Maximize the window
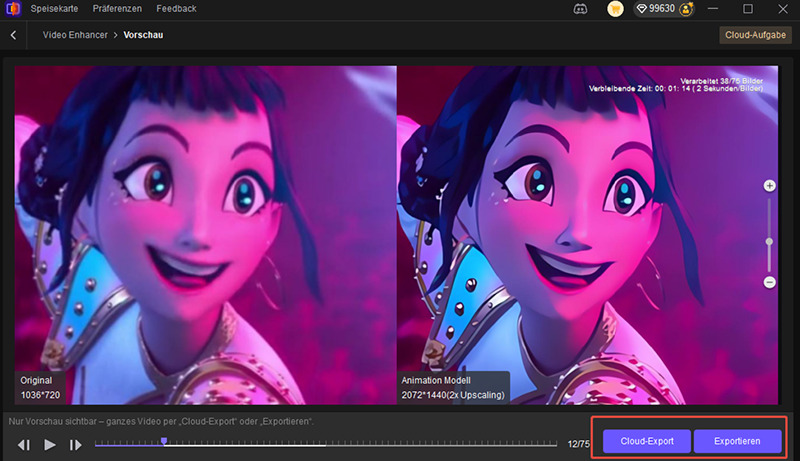 coord(748,9)
